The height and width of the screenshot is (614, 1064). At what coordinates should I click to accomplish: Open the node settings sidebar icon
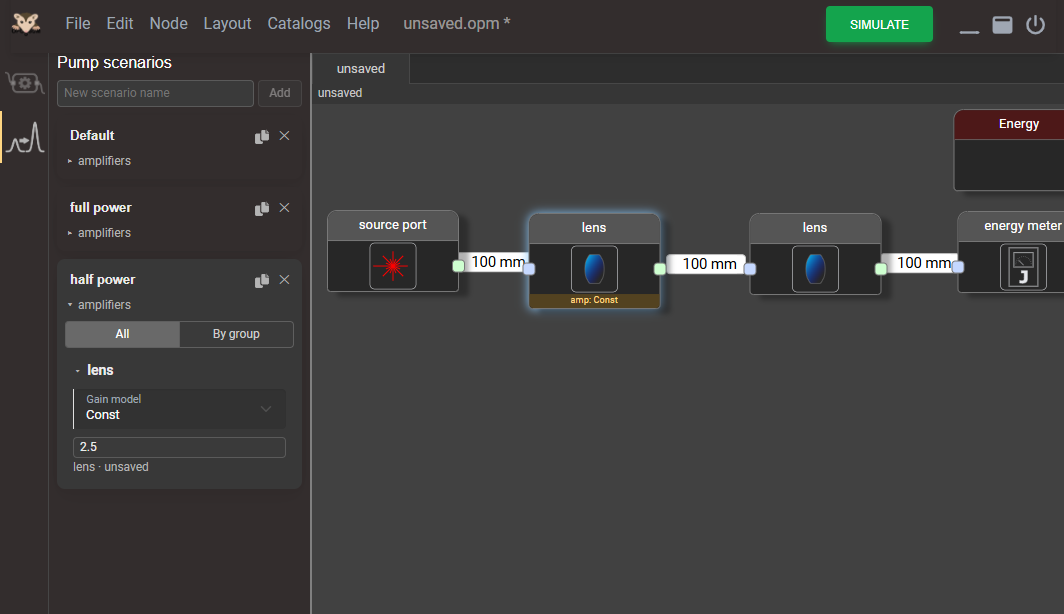24,83
